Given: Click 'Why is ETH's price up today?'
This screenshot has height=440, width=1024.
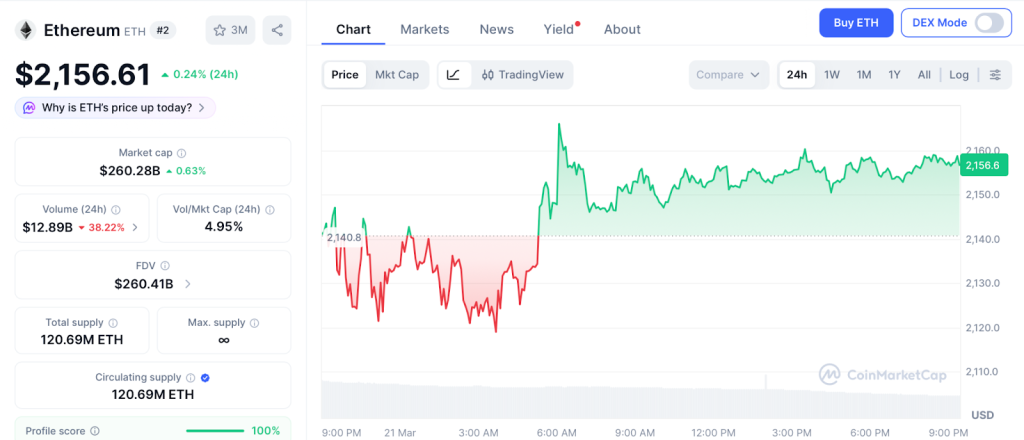Looking at the screenshot, I should [x=115, y=107].
